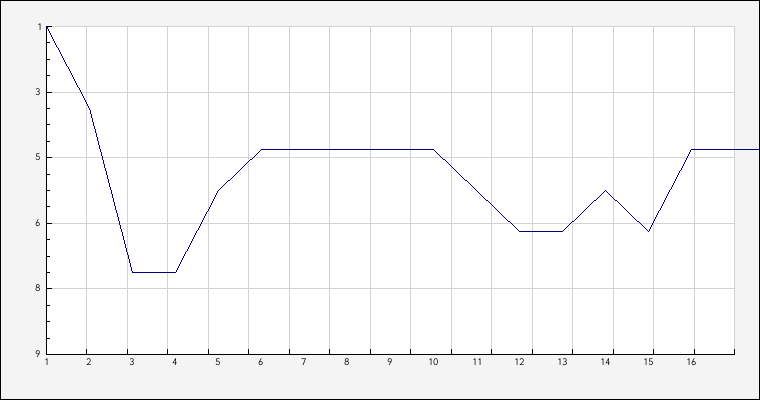Click the line's starting point at the top-left corner

pyautogui.click(x=47, y=27)
